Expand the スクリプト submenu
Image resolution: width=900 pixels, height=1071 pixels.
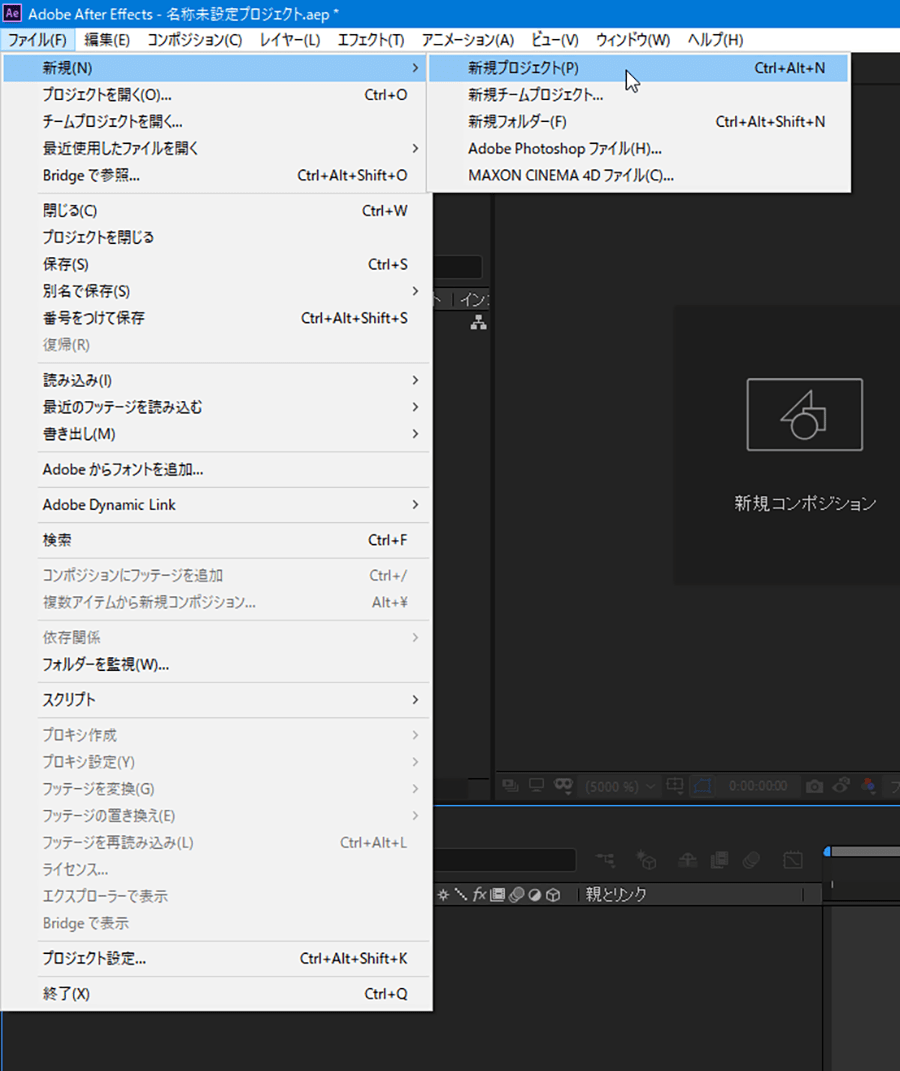pos(214,699)
